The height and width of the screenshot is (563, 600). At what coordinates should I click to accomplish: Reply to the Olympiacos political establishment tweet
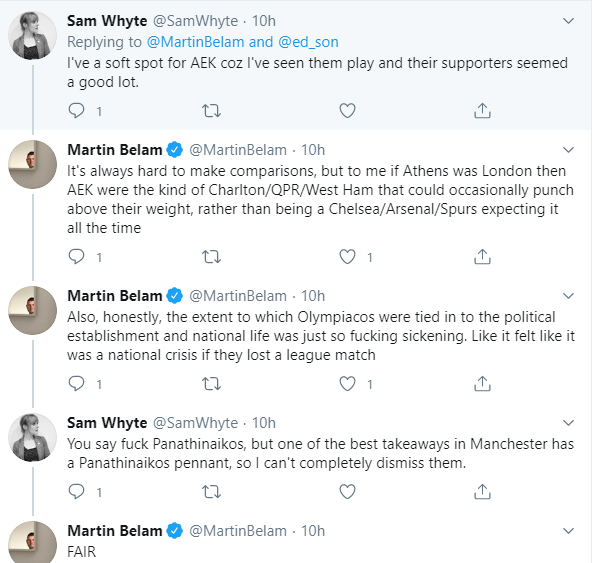[x=76, y=383]
